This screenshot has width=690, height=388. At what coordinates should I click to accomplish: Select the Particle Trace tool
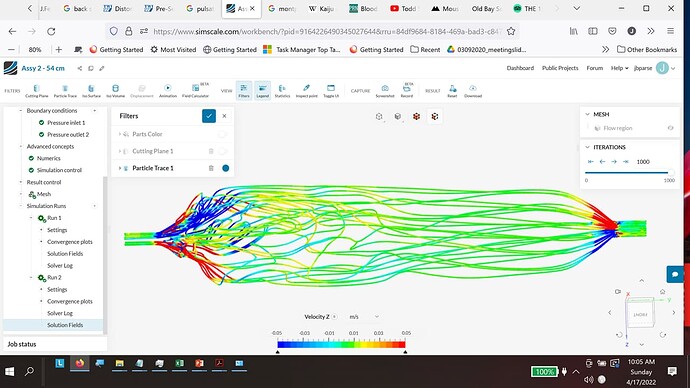[65, 91]
